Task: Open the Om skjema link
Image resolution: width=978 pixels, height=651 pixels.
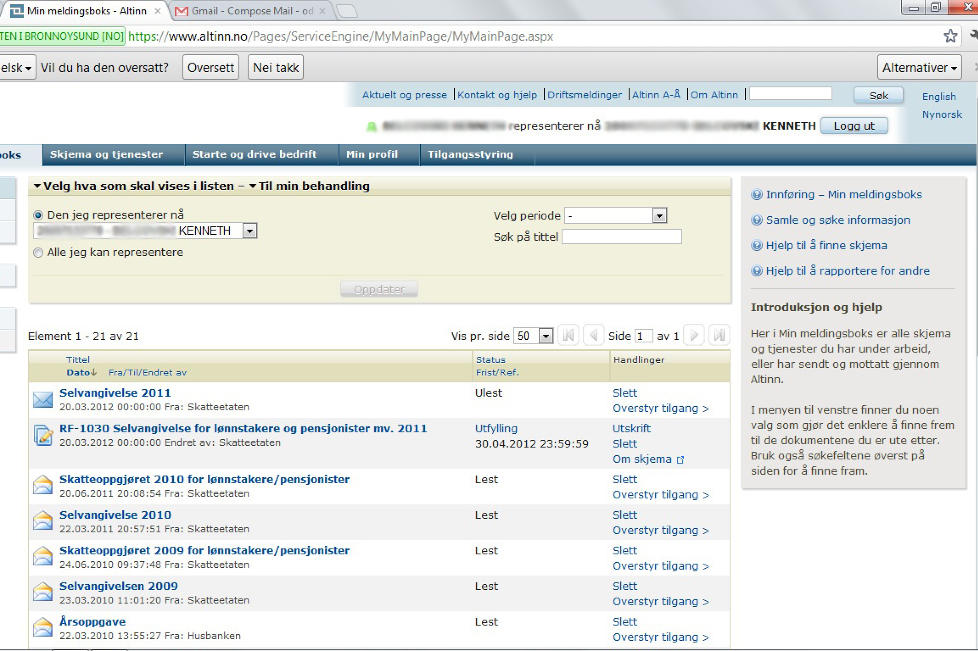Action: pyautogui.click(x=648, y=459)
